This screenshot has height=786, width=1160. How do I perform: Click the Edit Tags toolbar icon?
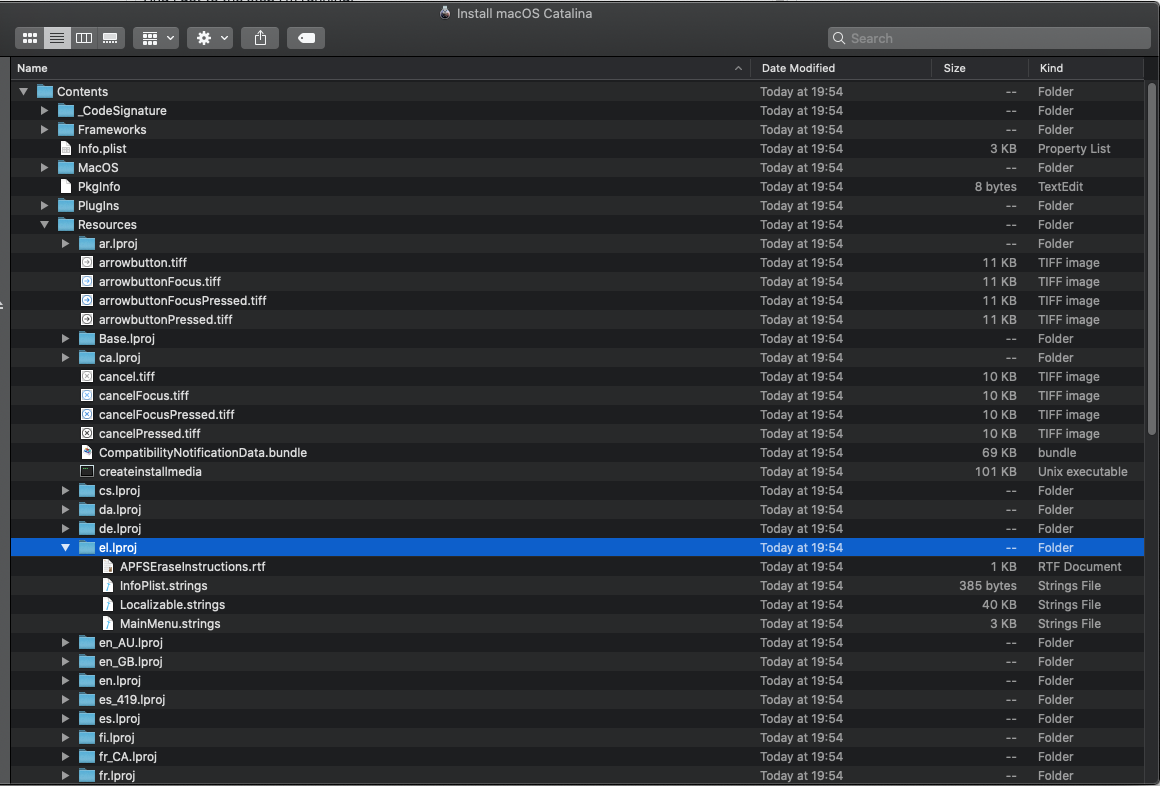pos(306,37)
